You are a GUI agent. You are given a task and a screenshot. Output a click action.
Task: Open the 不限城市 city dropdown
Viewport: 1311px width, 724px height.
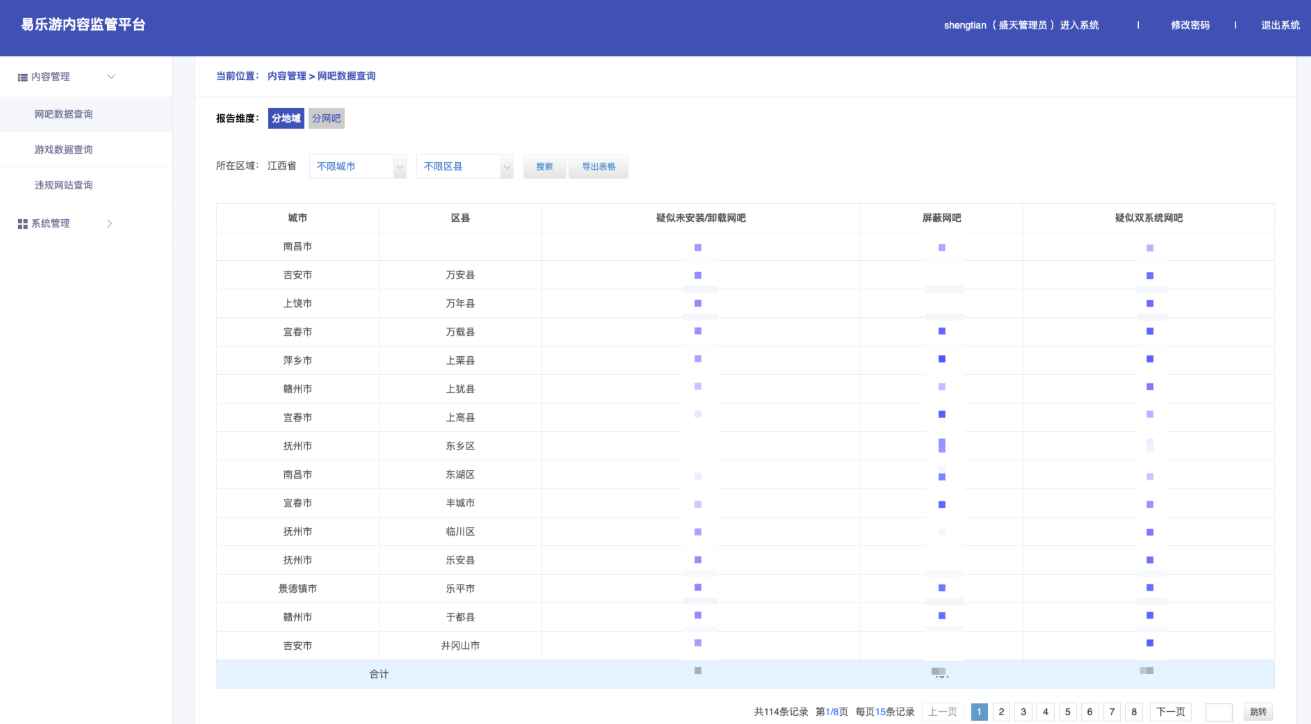click(x=358, y=166)
